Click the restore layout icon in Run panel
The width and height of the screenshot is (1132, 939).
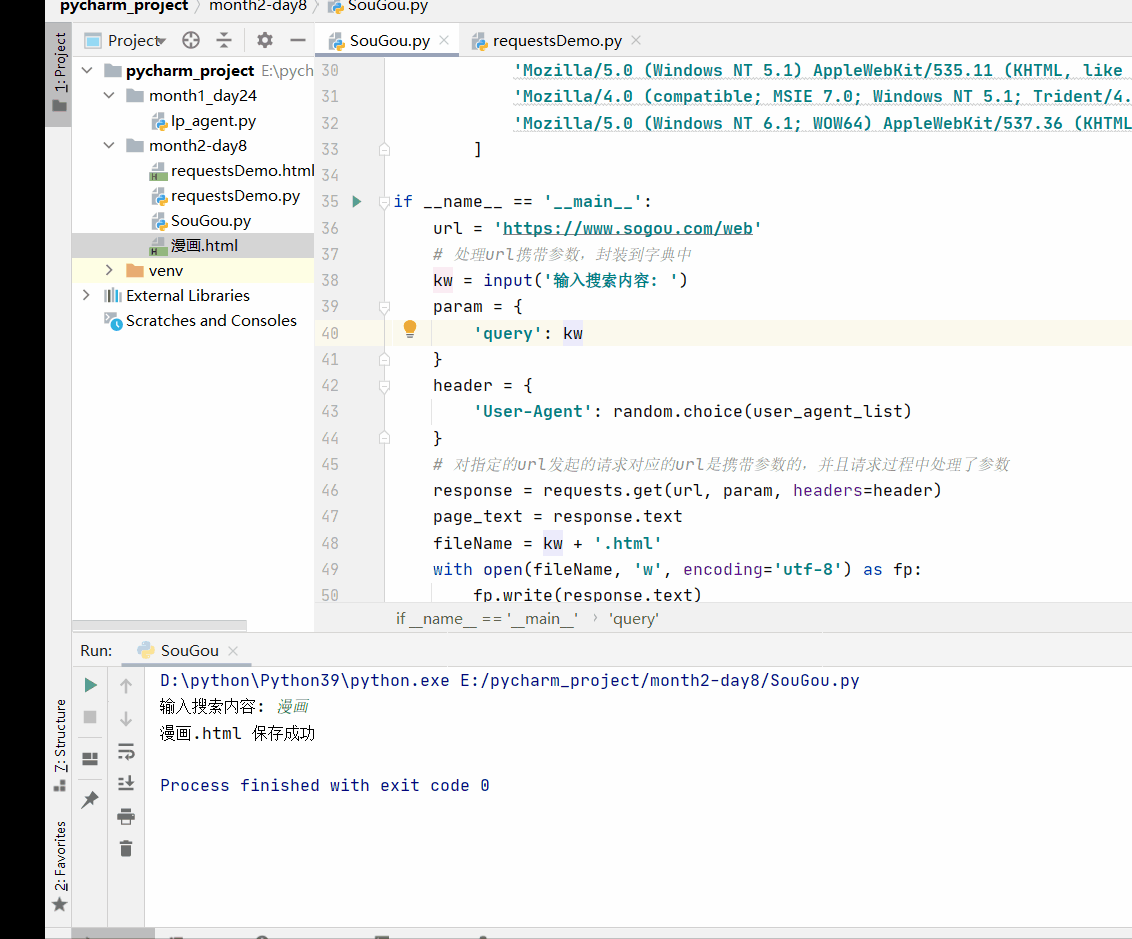point(90,759)
